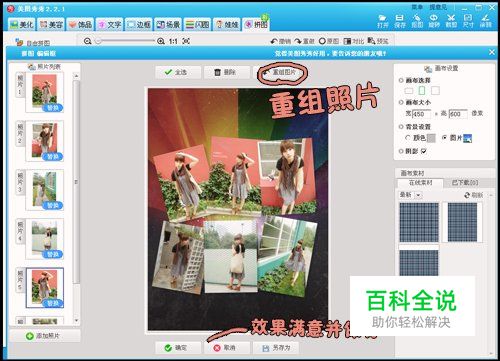Switch to the 美化 tab
This screenshot has width=500, height=361.
(22, 24)
